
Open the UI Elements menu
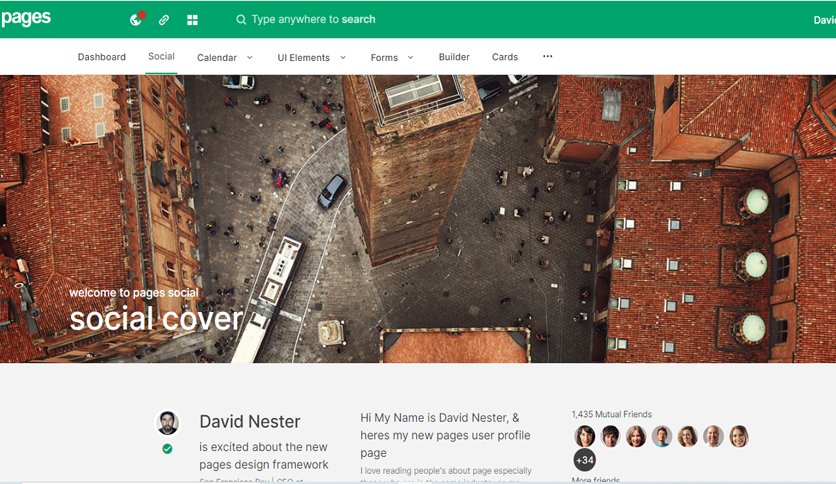pos(303,58)
